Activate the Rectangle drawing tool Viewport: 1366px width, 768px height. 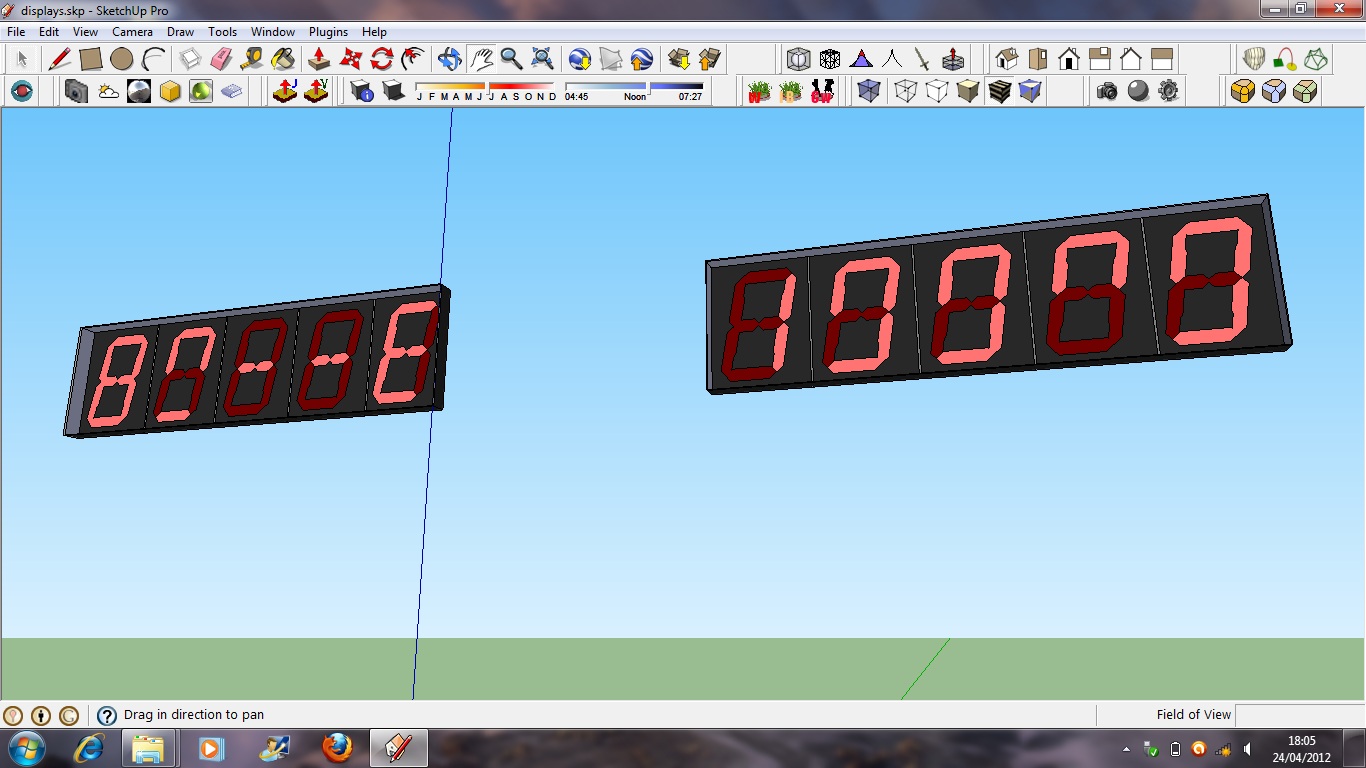point(91,59)
